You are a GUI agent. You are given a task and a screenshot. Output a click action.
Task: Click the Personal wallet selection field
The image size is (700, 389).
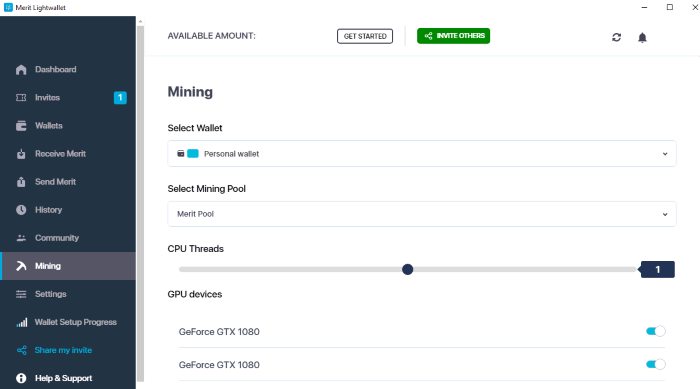tap(421, 154)
